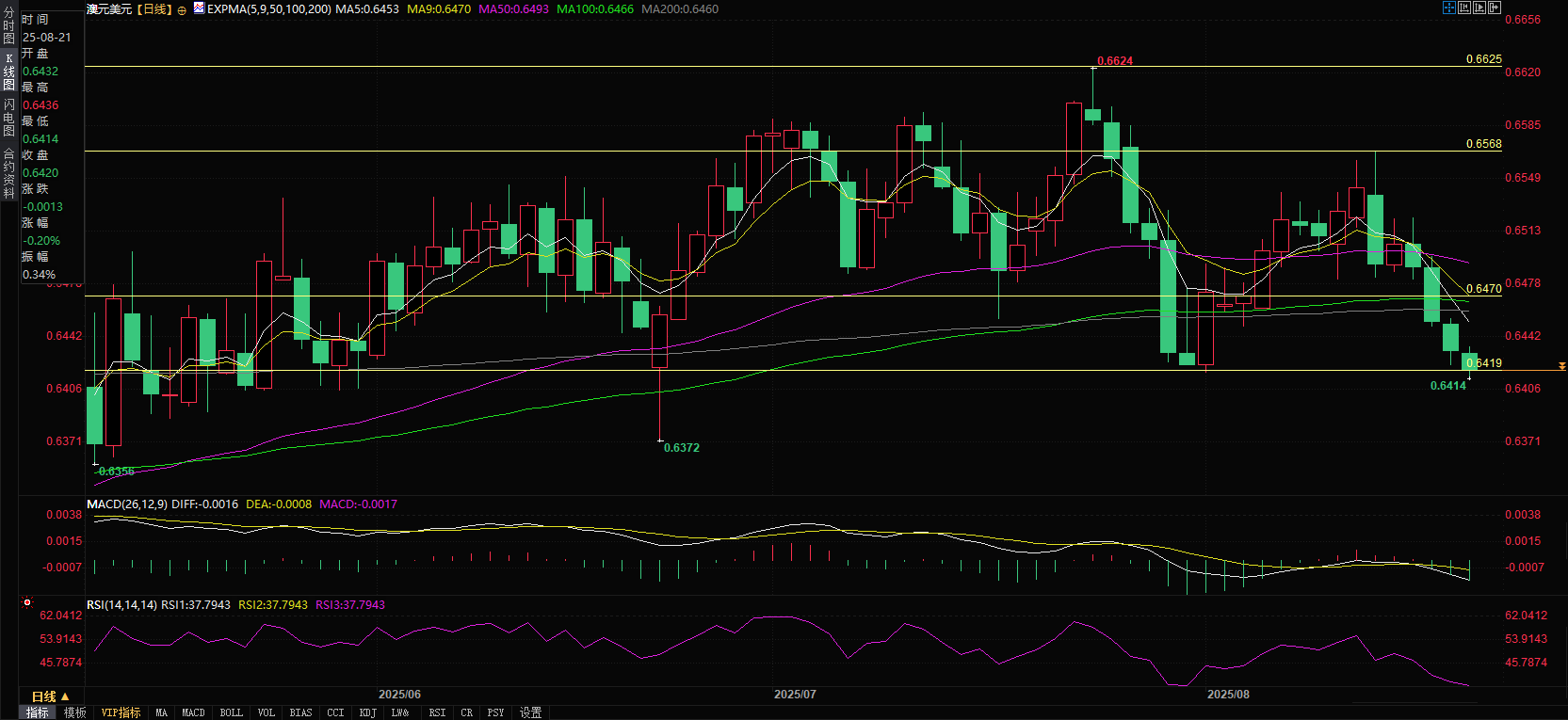Viewport: 1568px width, 720px height.
Task: Click the 0.6624 high price label
Action: (1115, 60)
